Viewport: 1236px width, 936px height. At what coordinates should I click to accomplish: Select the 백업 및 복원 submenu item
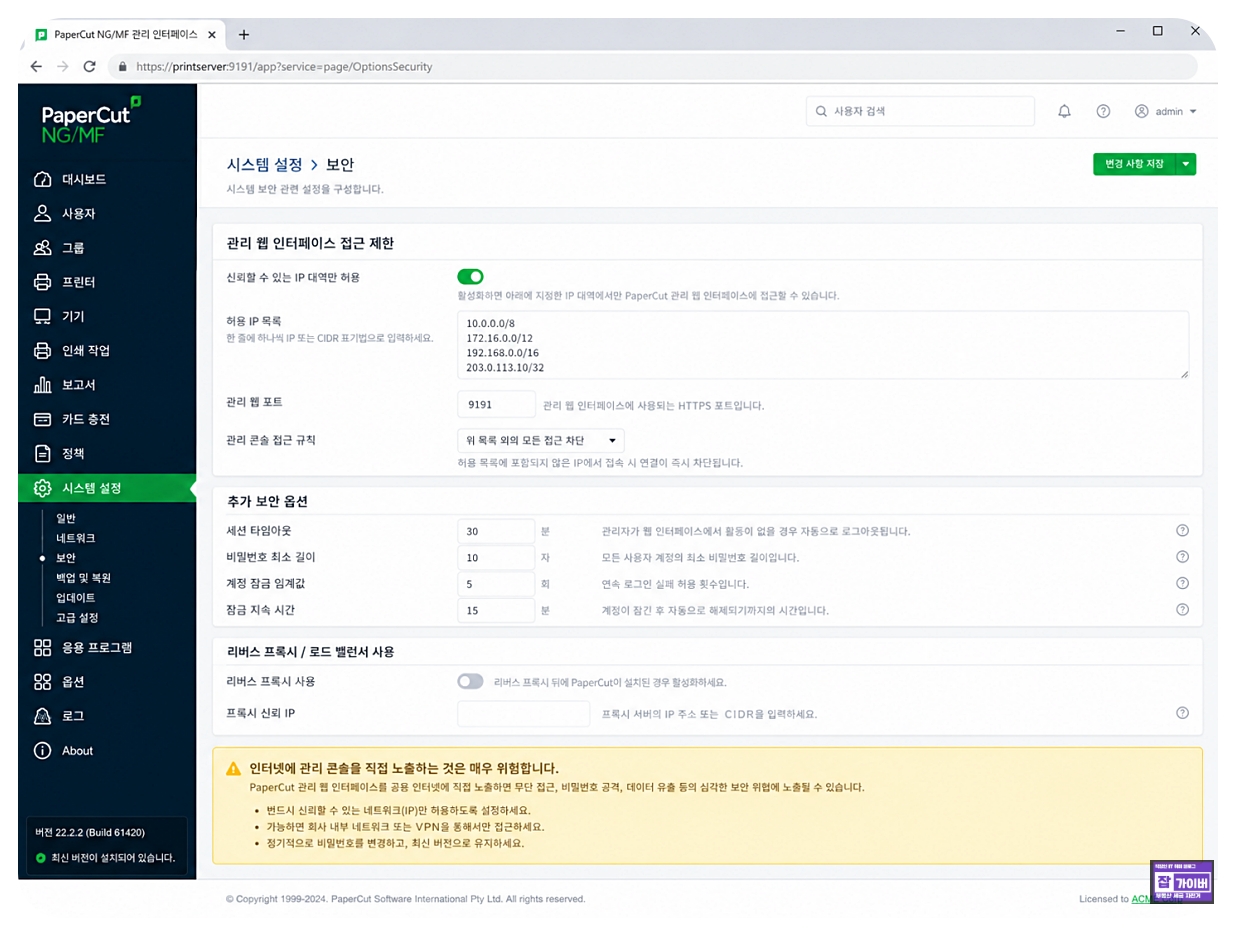(x=84, y=578)
